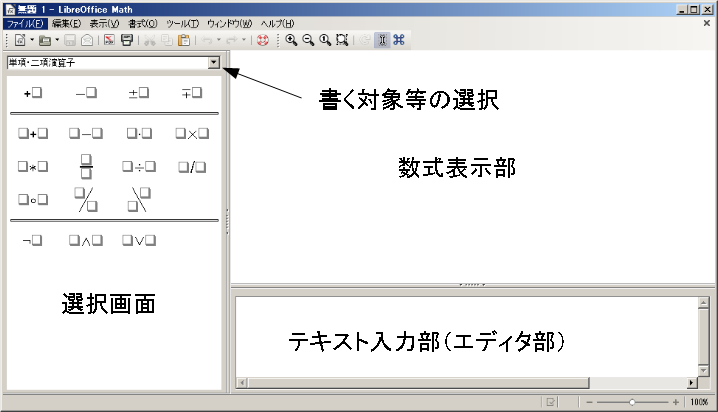Image resolution: width=718 pixels, height=412 pixels.
Task: Insert the subtraction □−□ element
Action: 86,134
